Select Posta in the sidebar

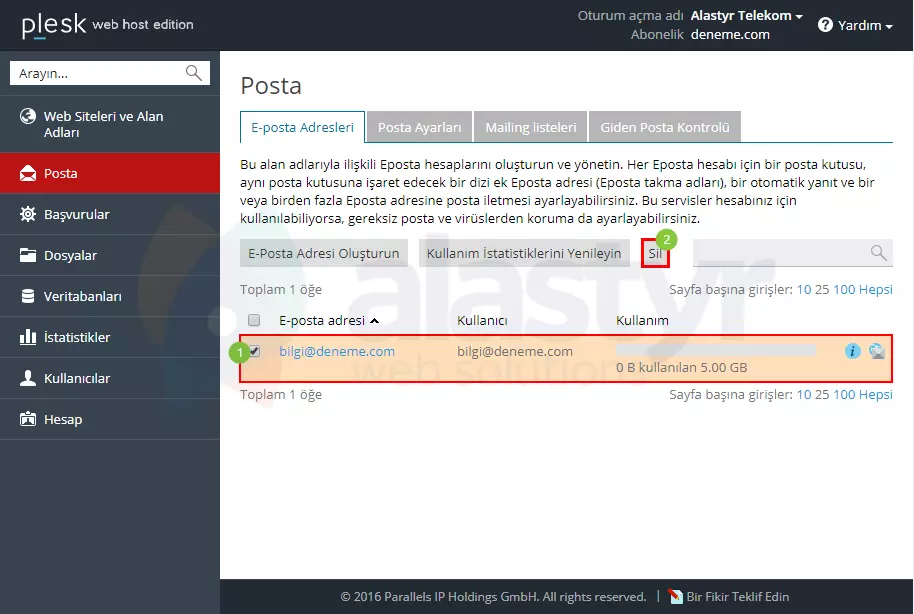[110, 173]
